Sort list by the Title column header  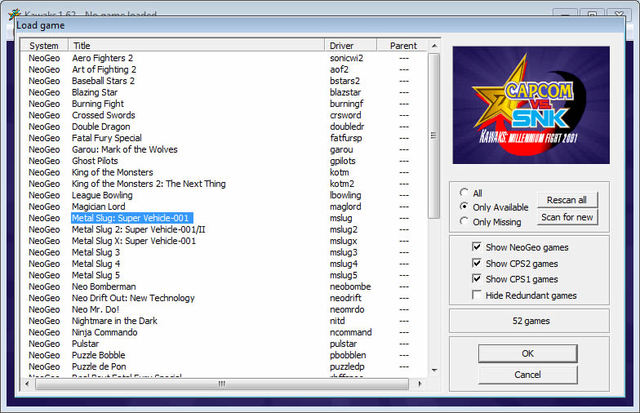(x=196, y=46)
